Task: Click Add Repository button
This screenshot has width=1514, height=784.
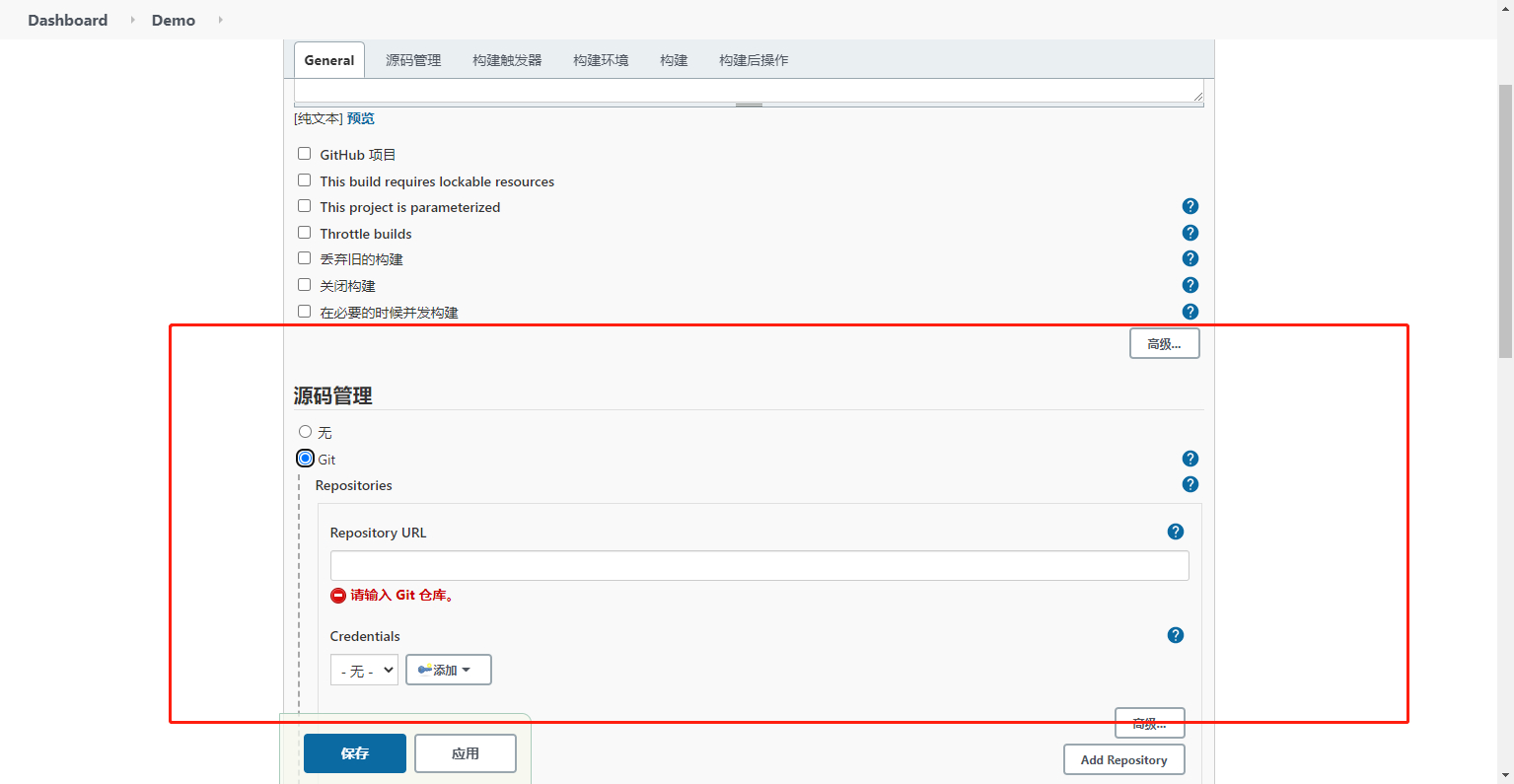Action: tap(1124, 759)
